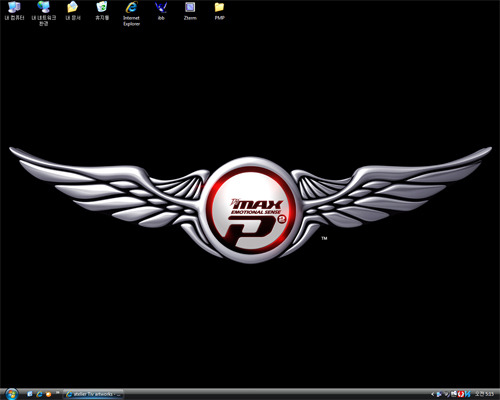Viewport: 500px width, 400px height.
Task: Click the orange quick launch icon
Action: tap(48, 394)
